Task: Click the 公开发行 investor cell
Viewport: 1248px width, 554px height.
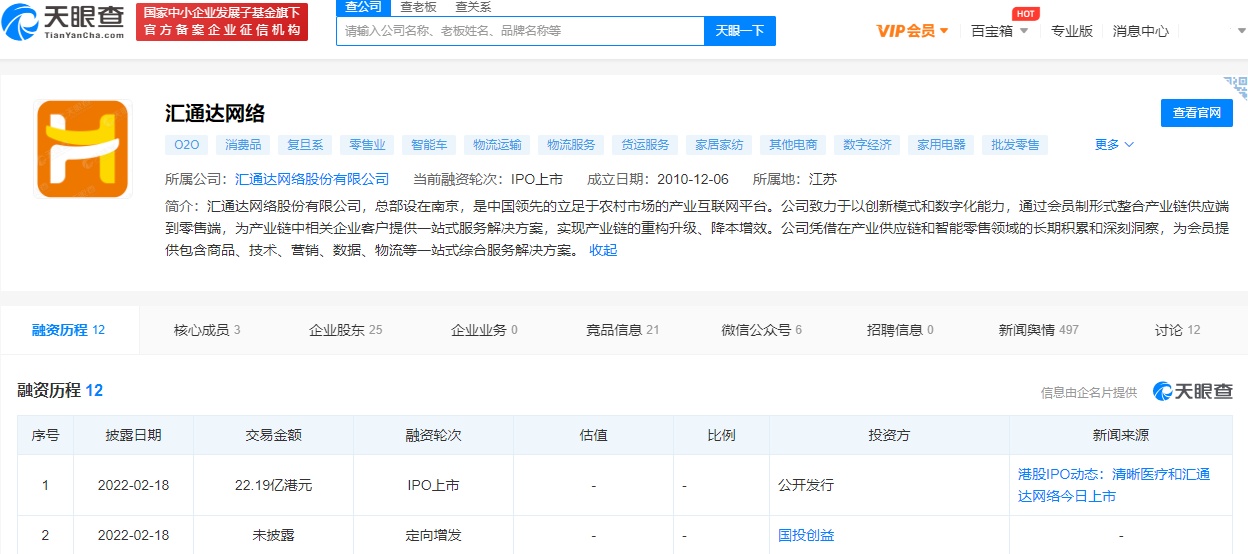Action: pyautogui.click(x=889, y=485)
